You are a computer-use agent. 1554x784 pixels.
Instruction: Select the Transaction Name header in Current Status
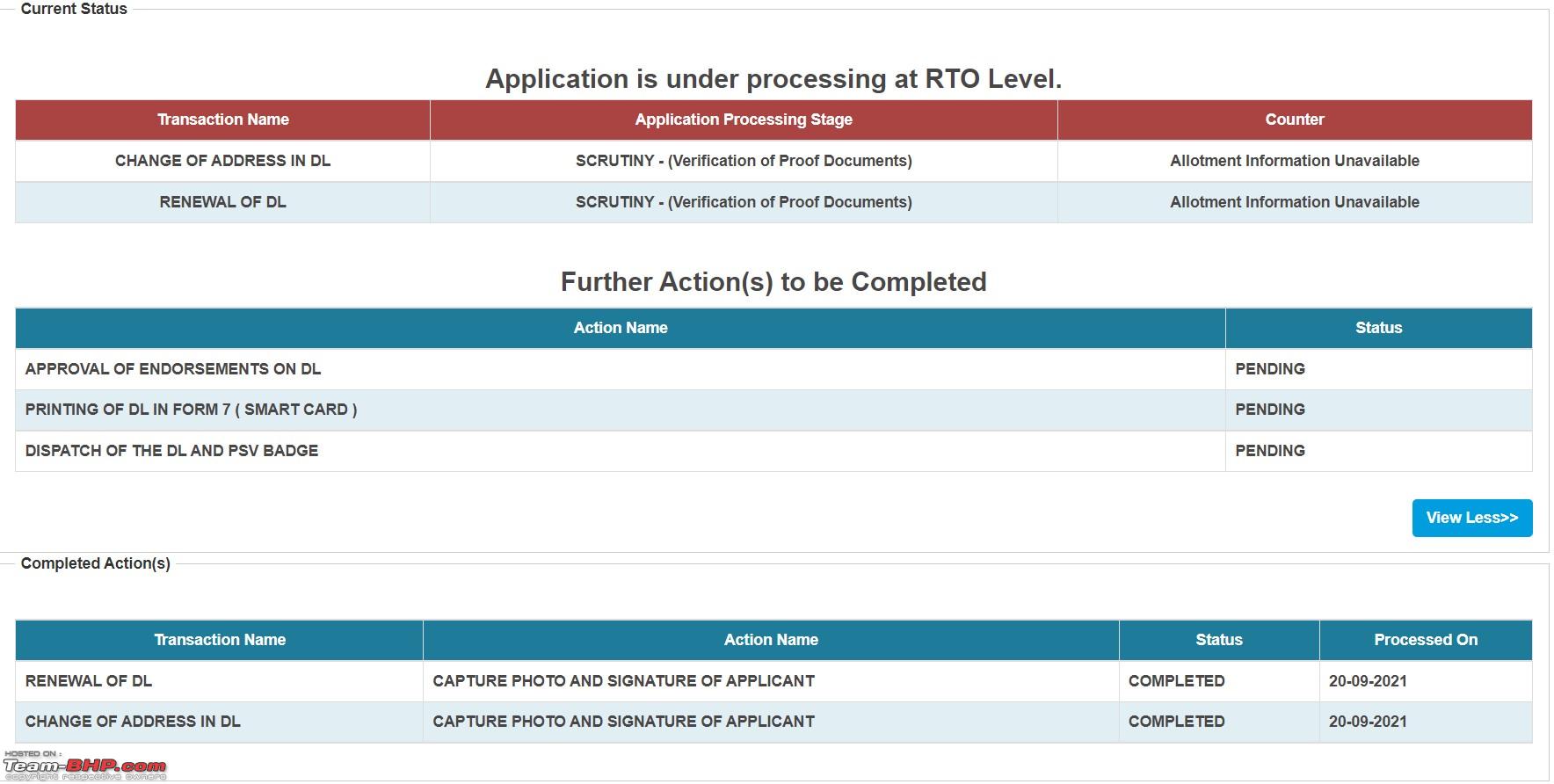coord(223,120)
